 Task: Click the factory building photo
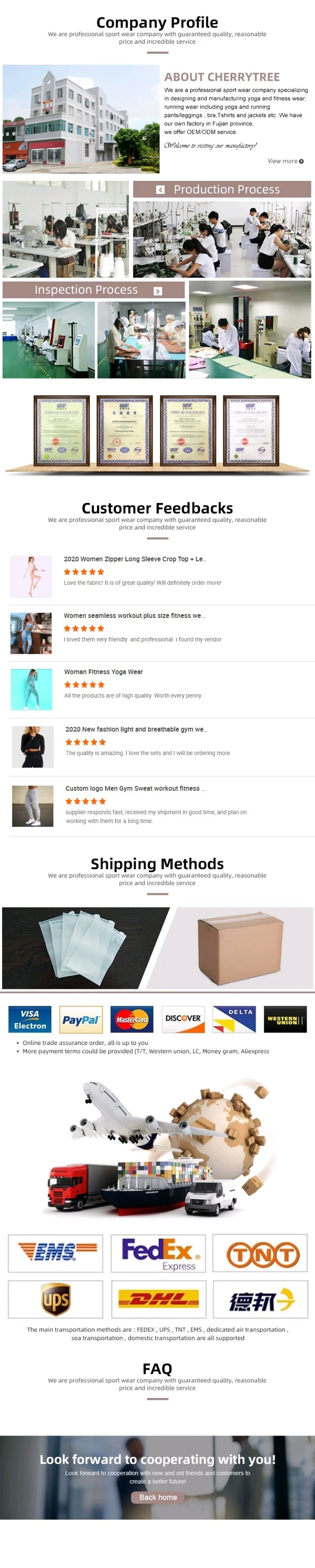coord(81,119)
